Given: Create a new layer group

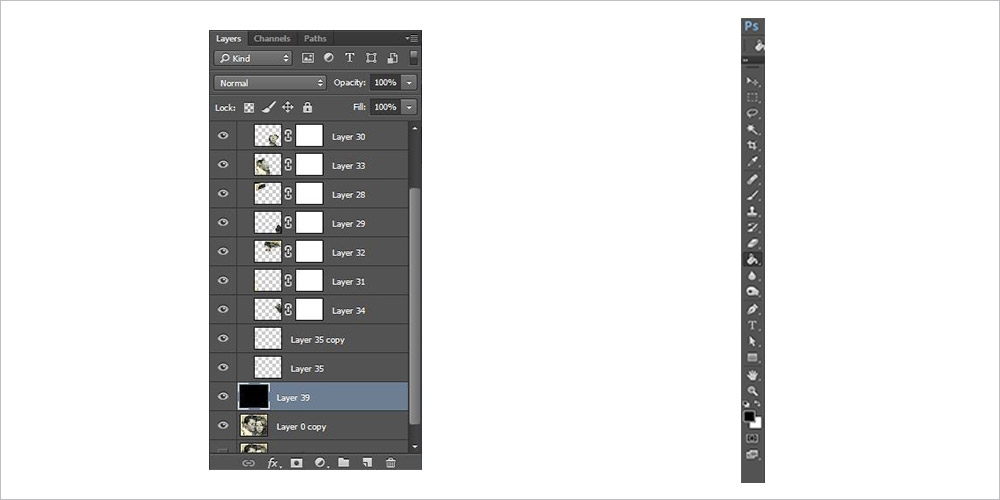Looking at the screenshot, I should [344, 462].
